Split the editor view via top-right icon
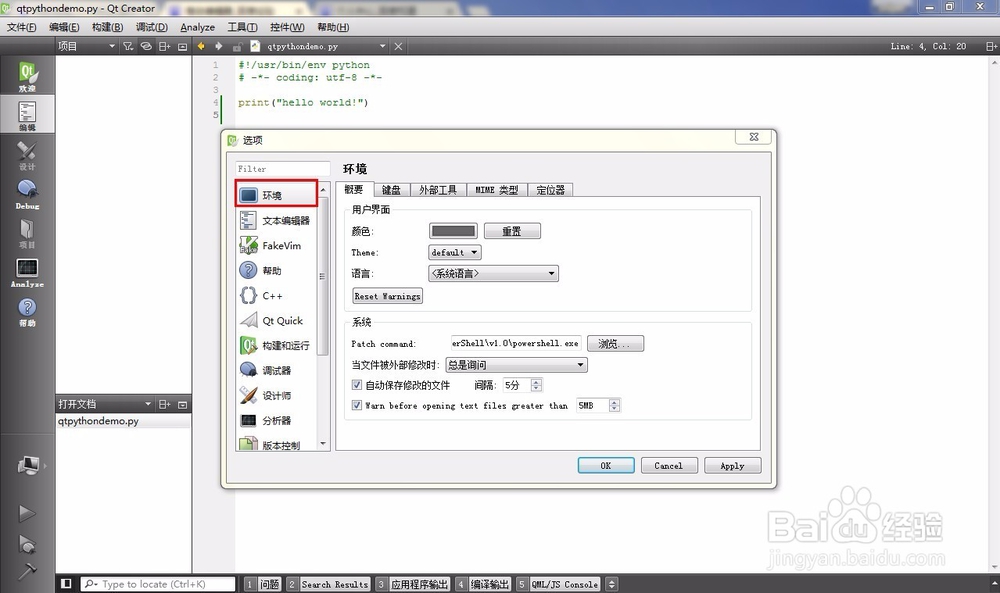This screenshot has width=1000, height=593. coord(990,46)
